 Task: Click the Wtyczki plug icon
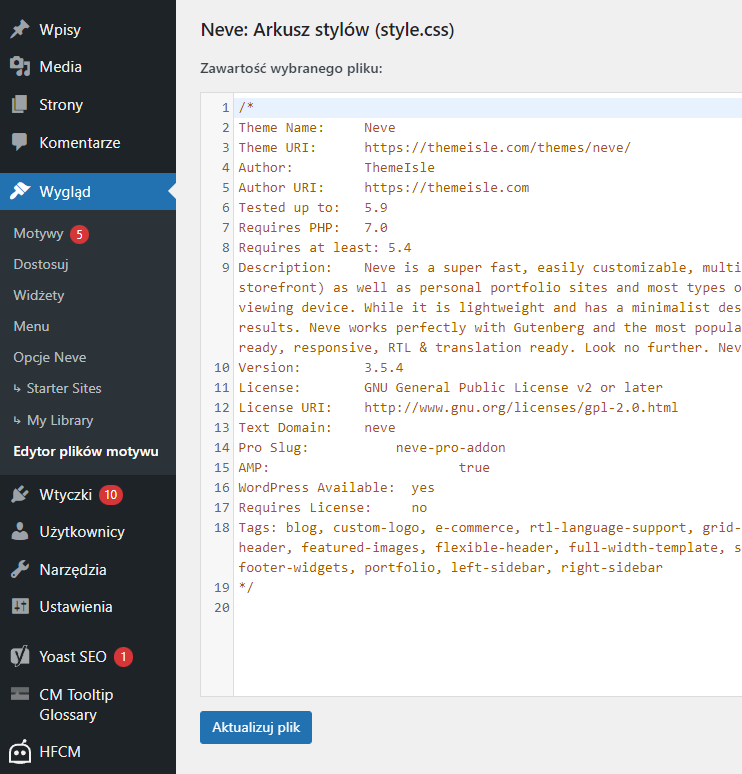point(20,494)
